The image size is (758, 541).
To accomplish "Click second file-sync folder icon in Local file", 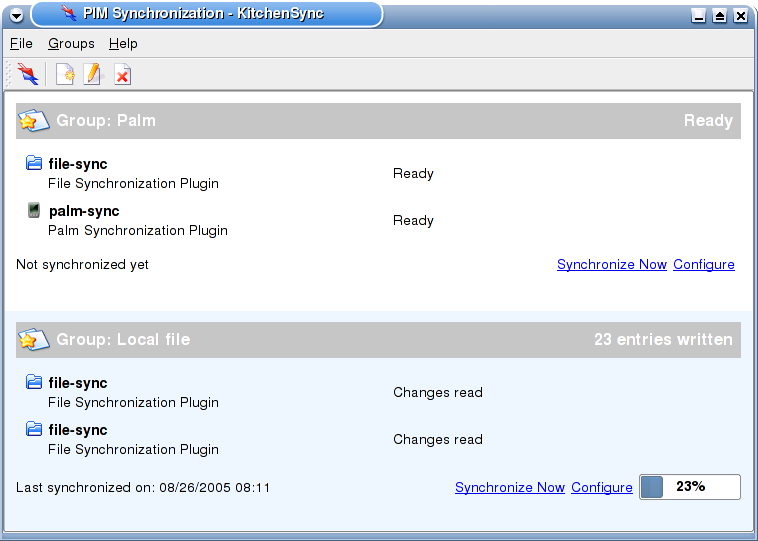I will pyautogui.click(x=33, y=429).
